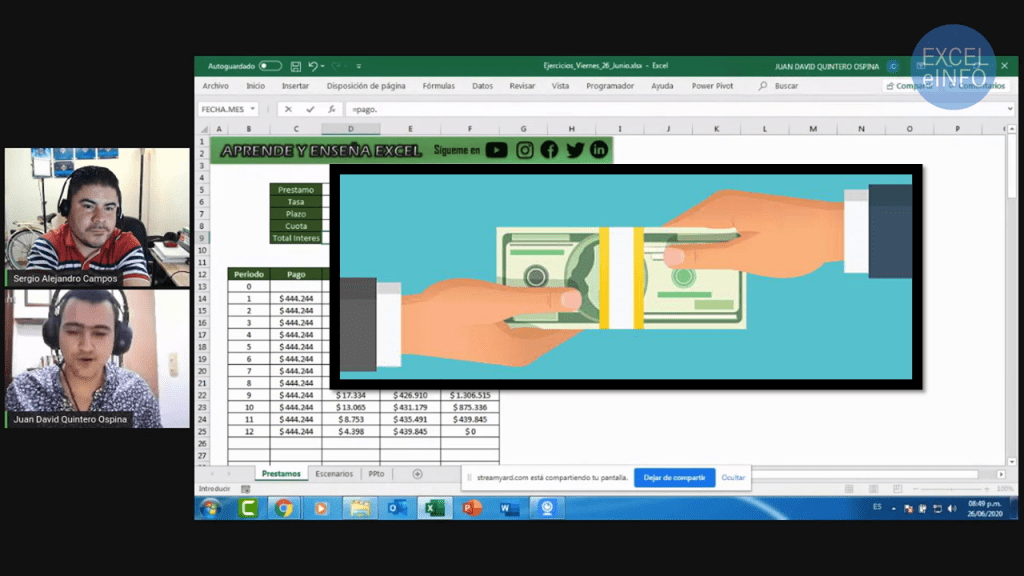Click the Ocultar link
Screen dimensions: 1024x576
tap(733, 477)
